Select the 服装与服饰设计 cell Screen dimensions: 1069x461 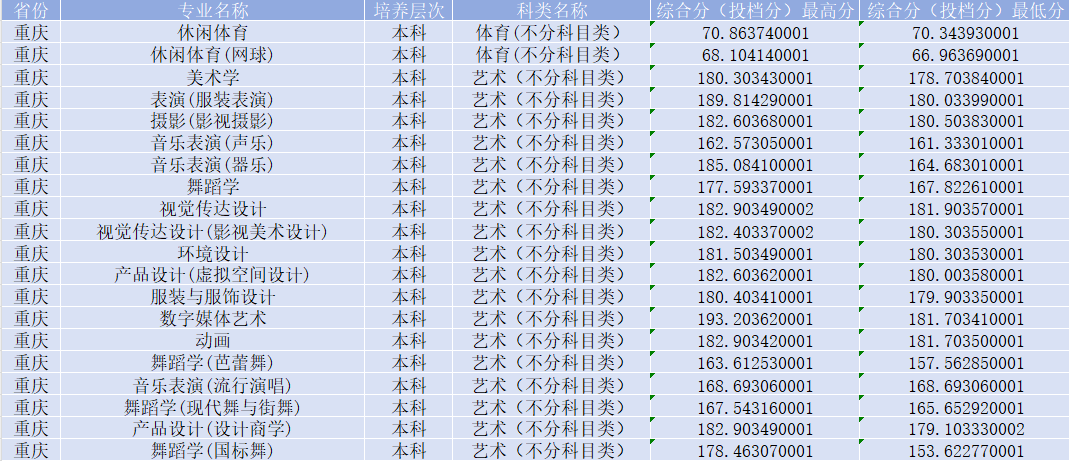[x=212, y=297]
